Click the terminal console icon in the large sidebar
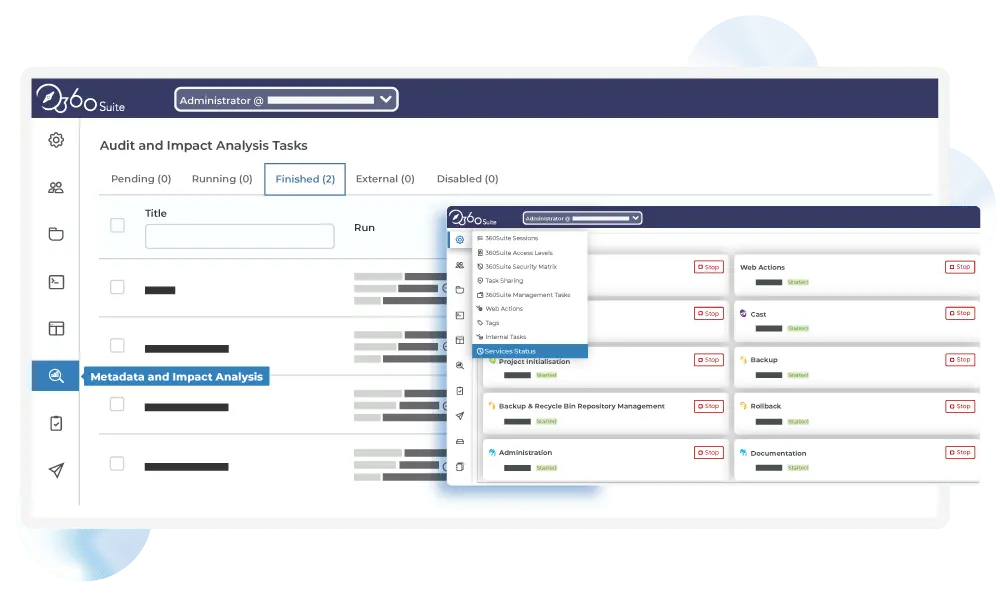The image size is (1000, 595). [56, 282]
